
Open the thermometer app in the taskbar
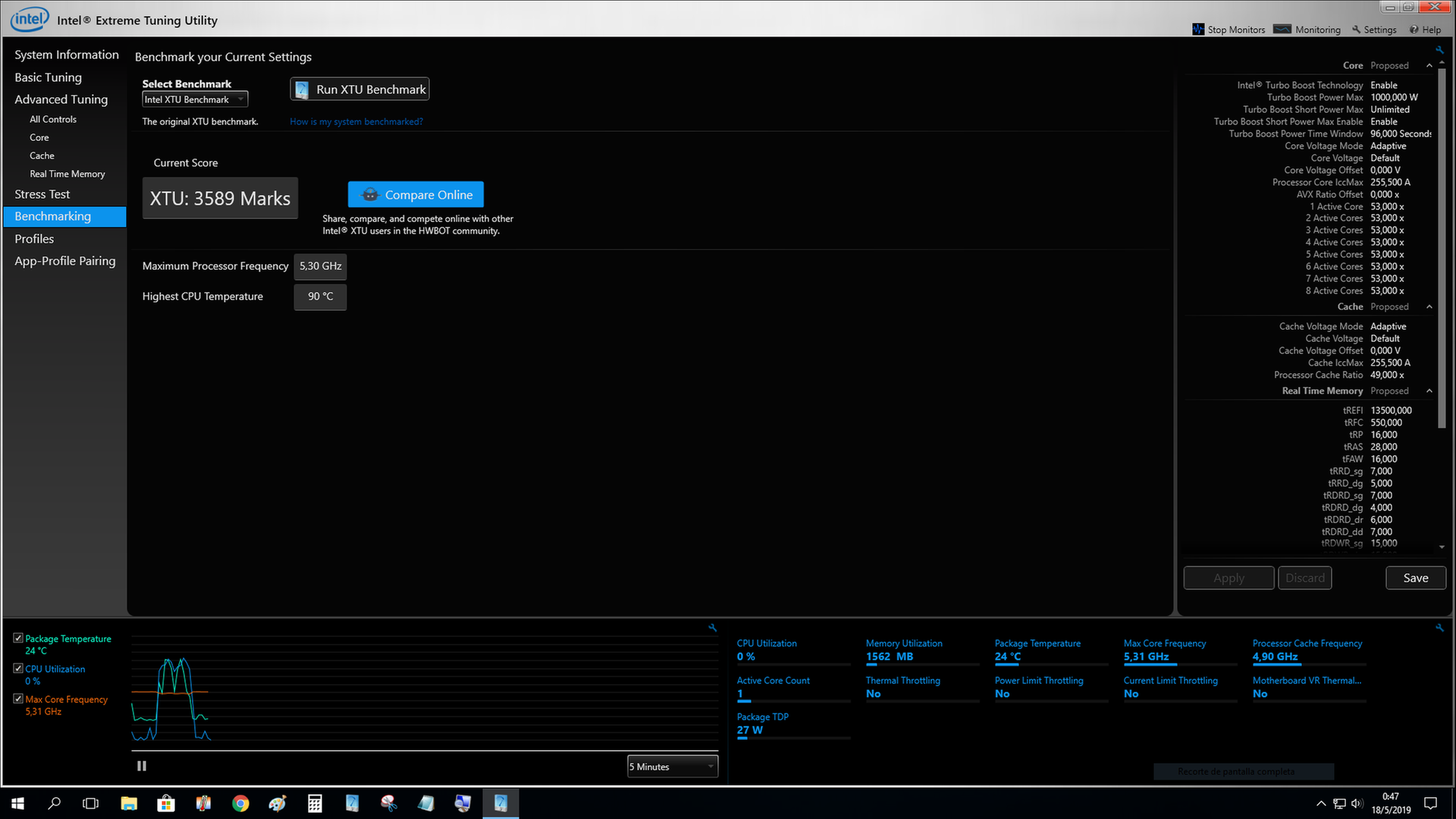203,803
